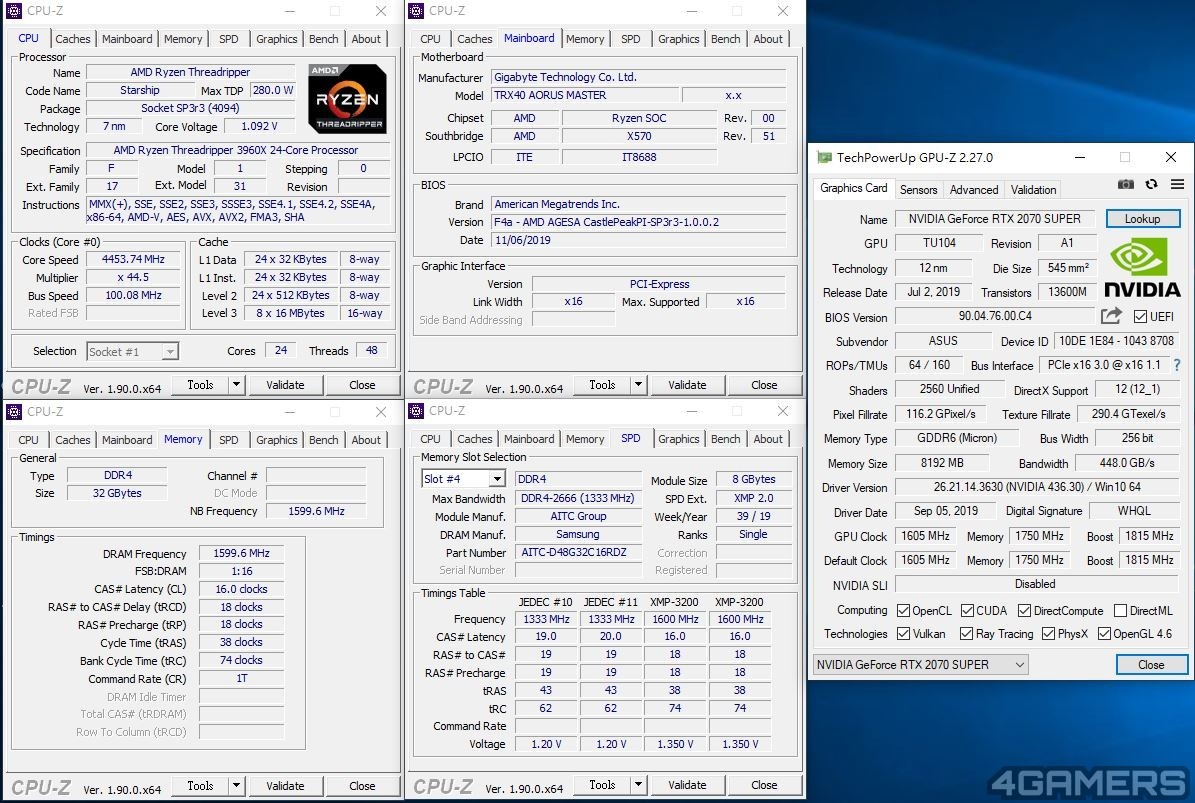Image resolution: width=1195 pixels, height=803 pixels.
Task: Click the Core Speed value 4453.74 MHz
Action: (x=133, y=259)
